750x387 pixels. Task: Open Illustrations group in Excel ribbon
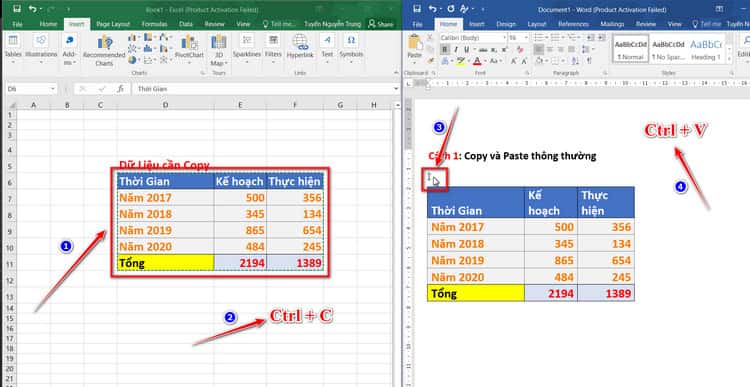point(41,47)
